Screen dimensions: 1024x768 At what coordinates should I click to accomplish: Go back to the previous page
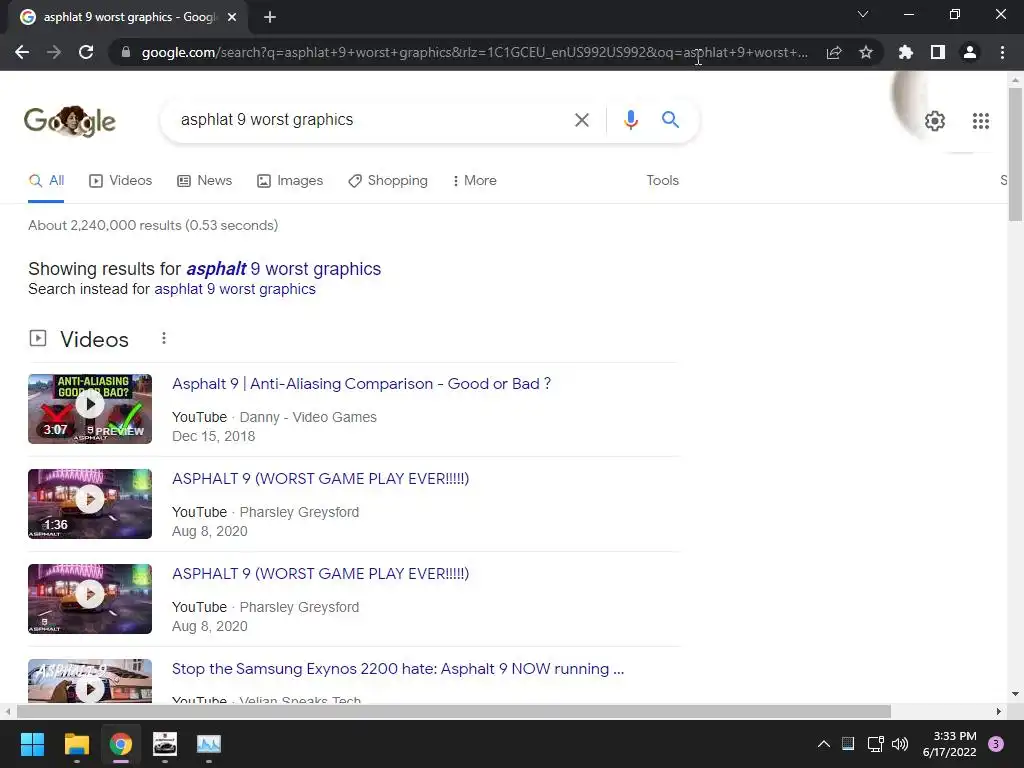click(22, 52)
